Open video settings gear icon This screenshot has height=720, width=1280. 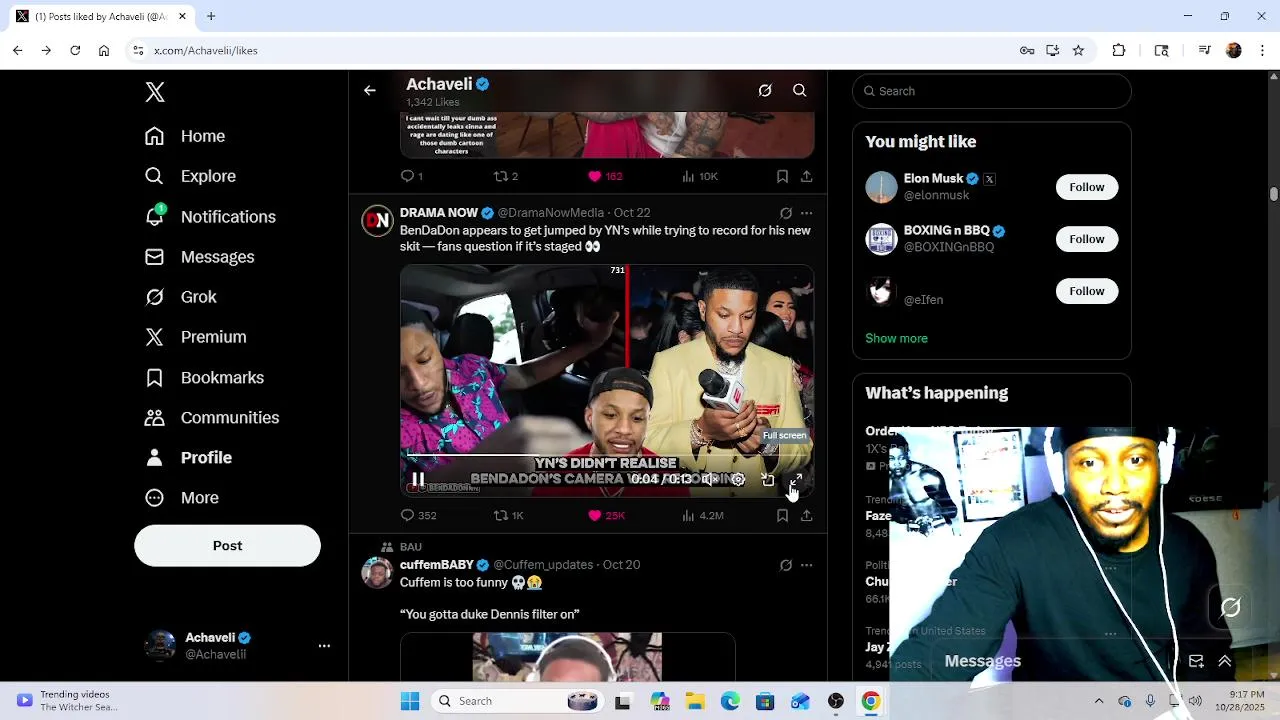(738, 480)
